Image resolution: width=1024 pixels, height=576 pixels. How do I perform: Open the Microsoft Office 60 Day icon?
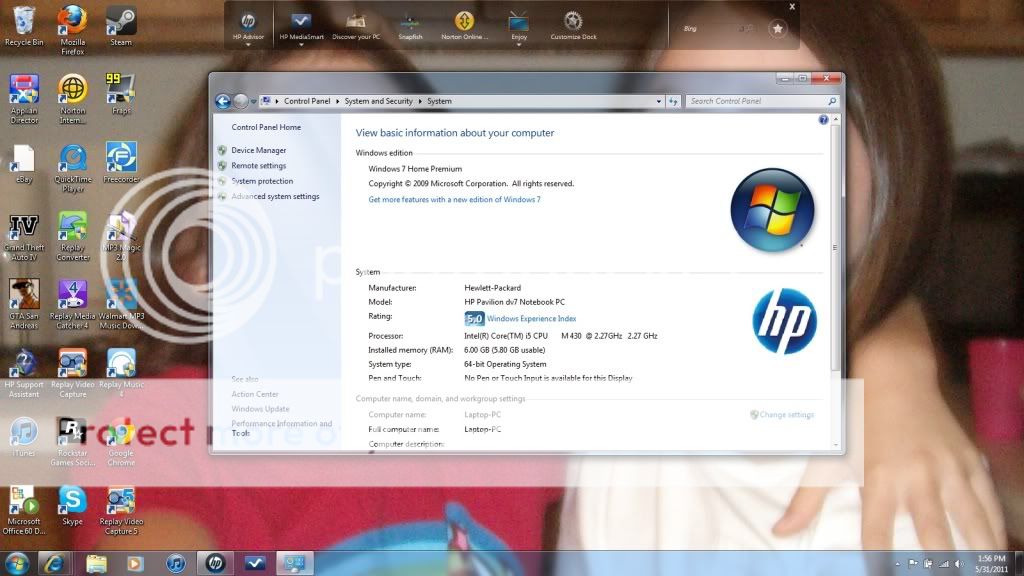coord(24,511)
